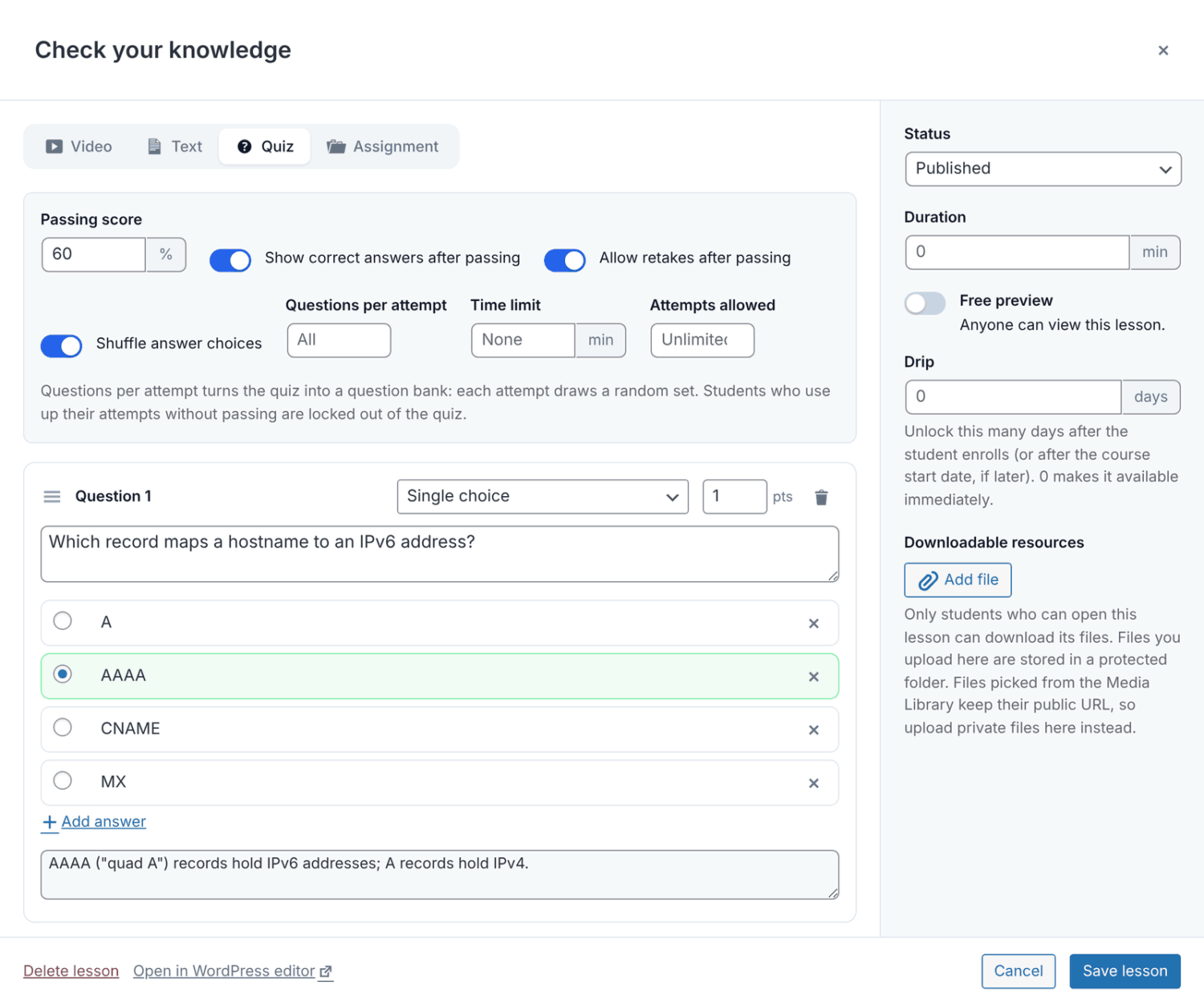Open the Single choice question type dropdown

click(x=543, y=497)
